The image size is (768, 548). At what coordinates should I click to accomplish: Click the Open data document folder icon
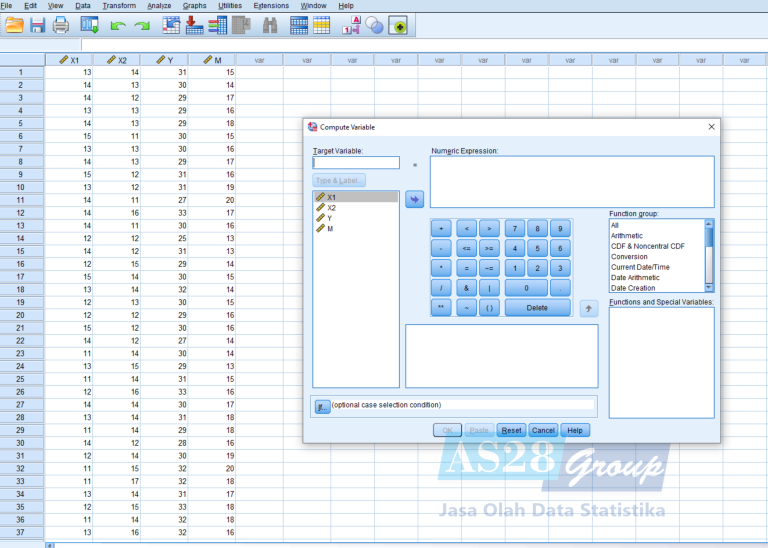point(14,25)
